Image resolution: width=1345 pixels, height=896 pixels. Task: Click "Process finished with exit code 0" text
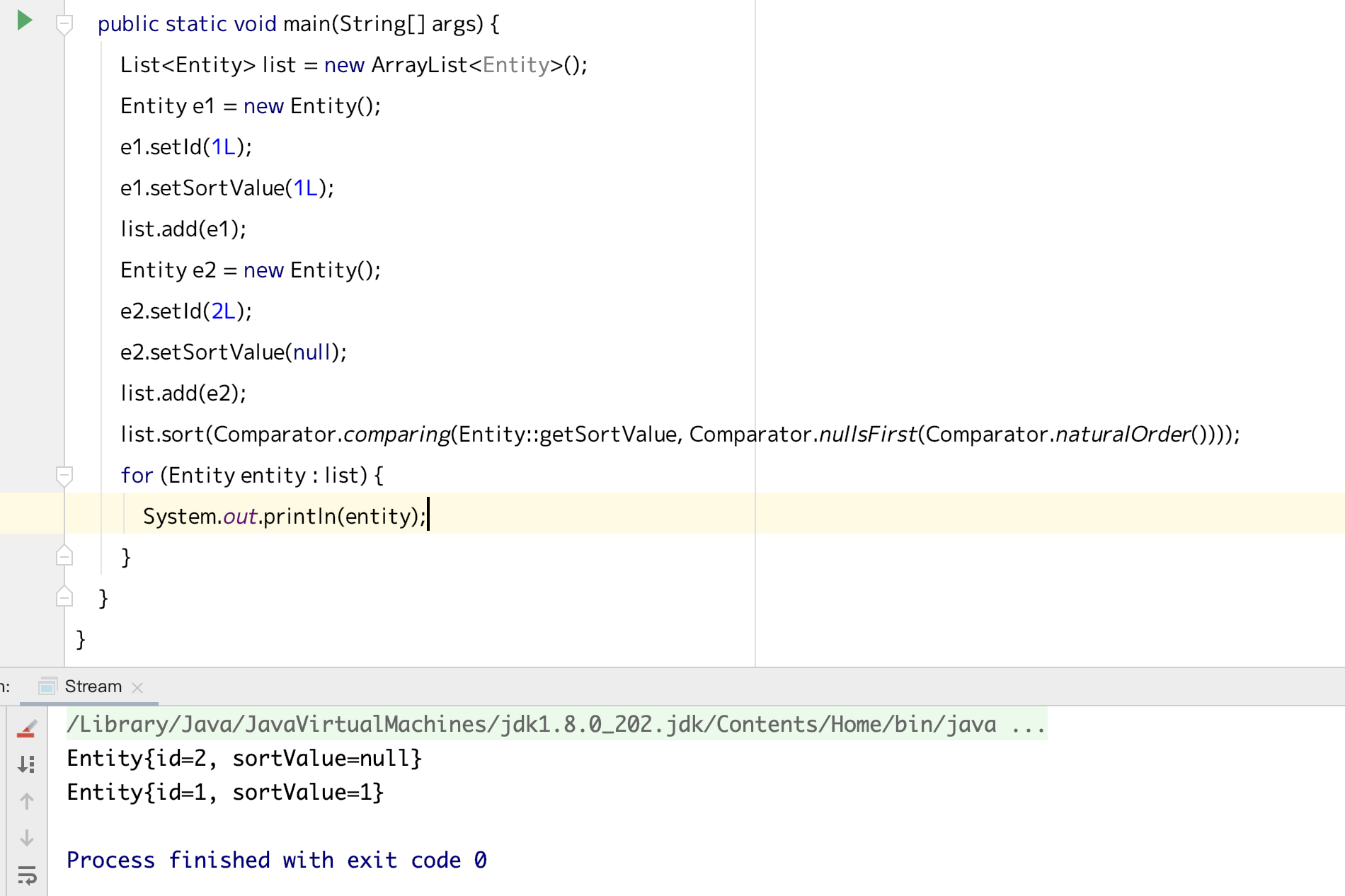276,860
